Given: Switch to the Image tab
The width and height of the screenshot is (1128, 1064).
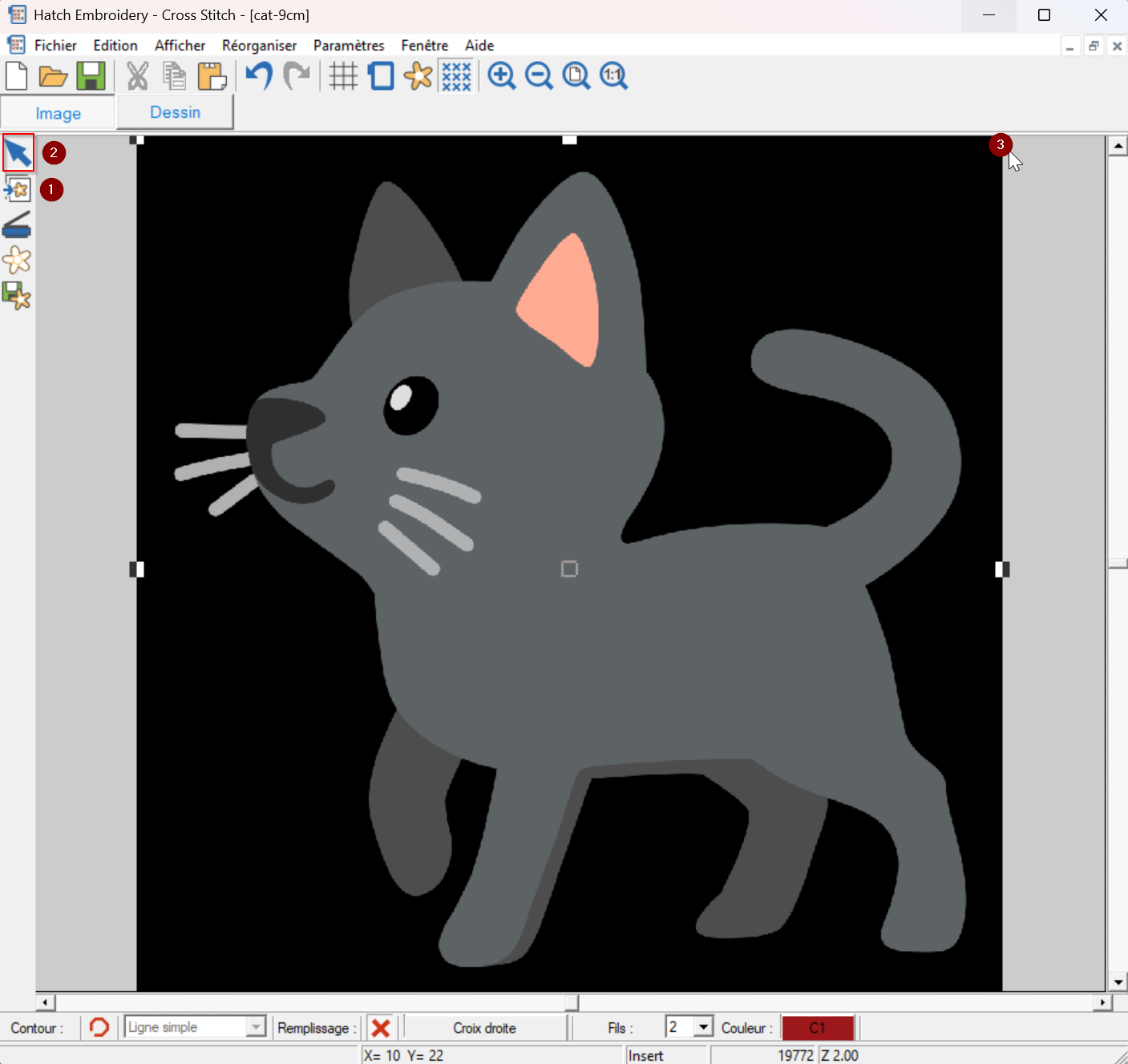Looking at the screenshot, I should tap(58, 113).
